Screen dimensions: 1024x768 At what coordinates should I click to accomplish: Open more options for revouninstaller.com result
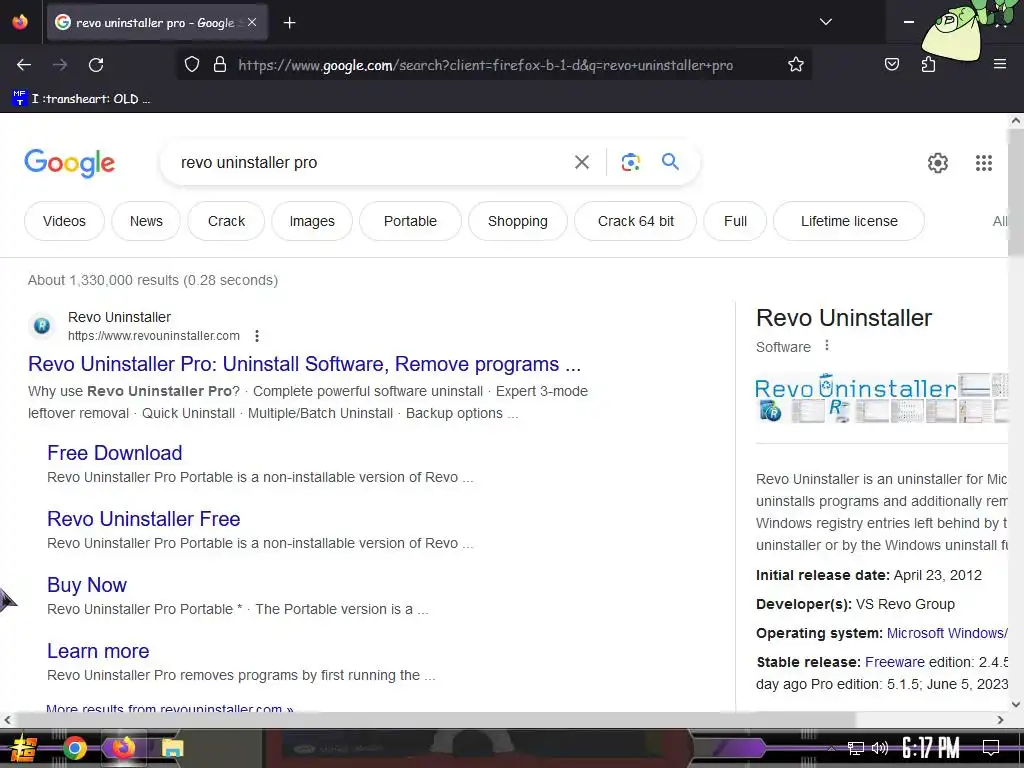pos(257,336)
